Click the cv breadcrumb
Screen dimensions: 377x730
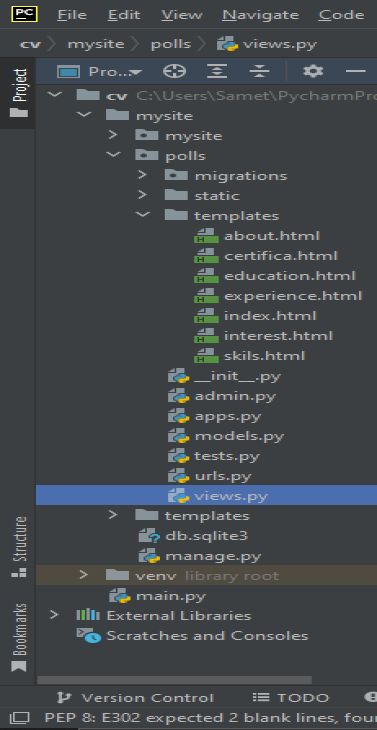coord(30,45)
